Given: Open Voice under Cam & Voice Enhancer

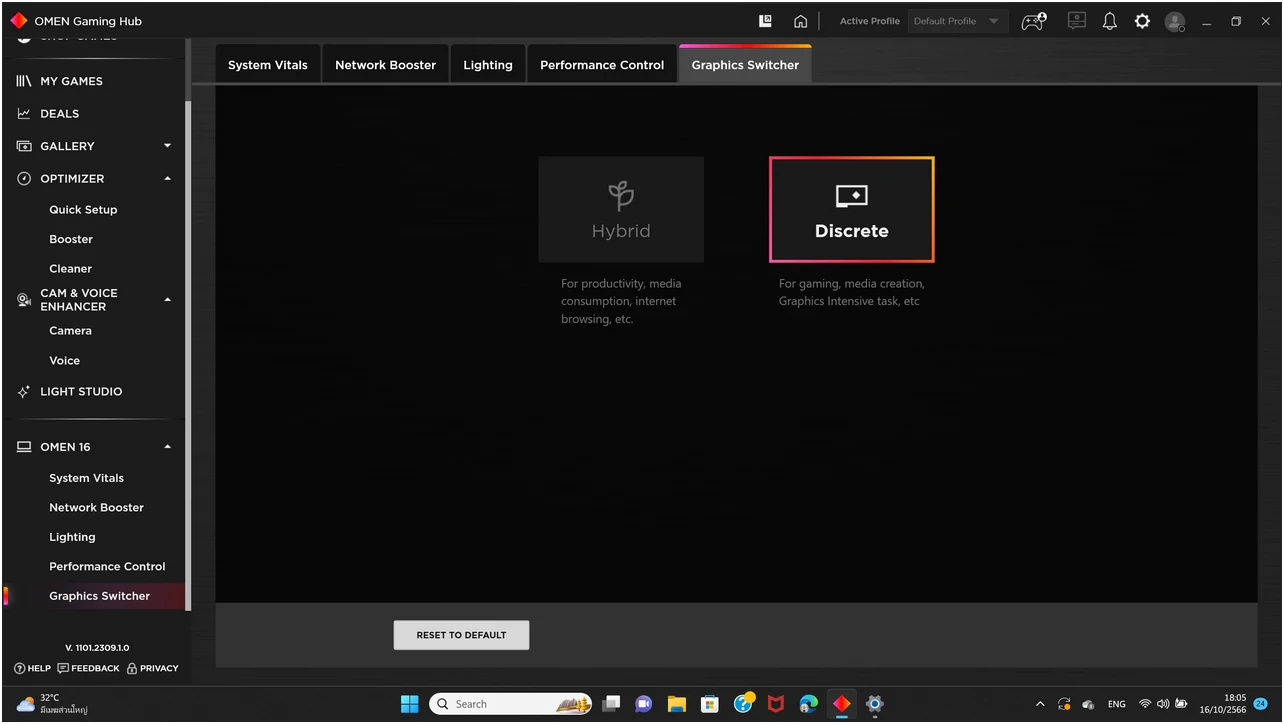Looking at the screenshot, I should [64, 360].
